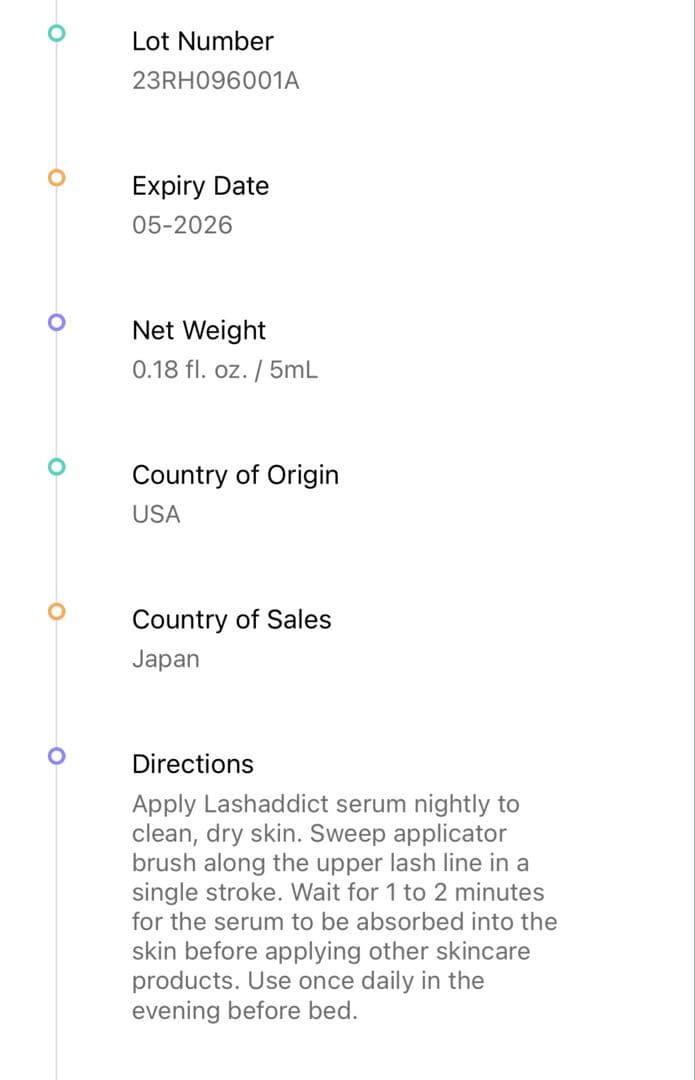This screenshot has width=695, height=1080.
Task: Click the orange timeline dot beside Expiry Date
Action: click(x=57, y=178)
